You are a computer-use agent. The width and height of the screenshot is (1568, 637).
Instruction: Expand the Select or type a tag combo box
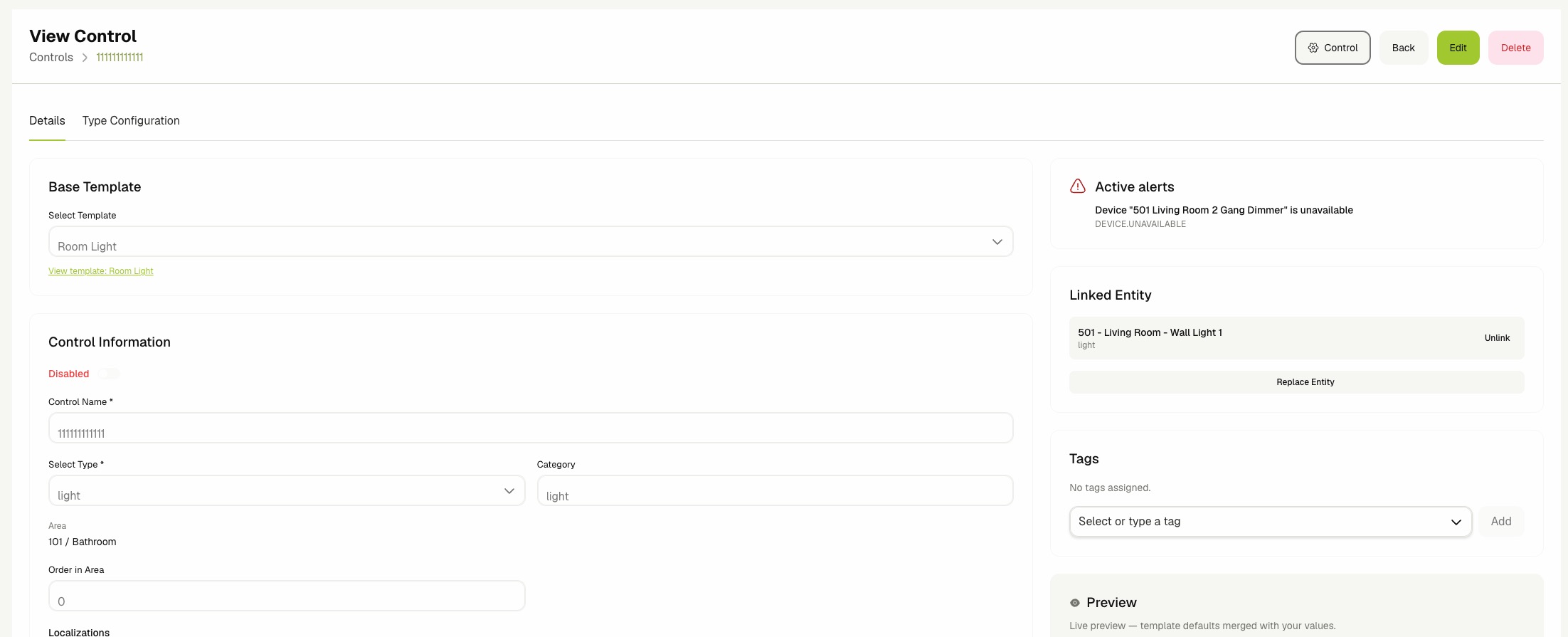point(1271,522)
